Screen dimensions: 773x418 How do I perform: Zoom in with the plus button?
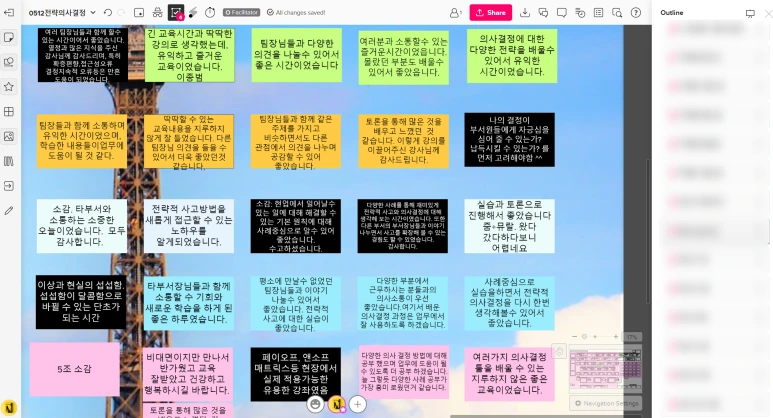point(616,337)
